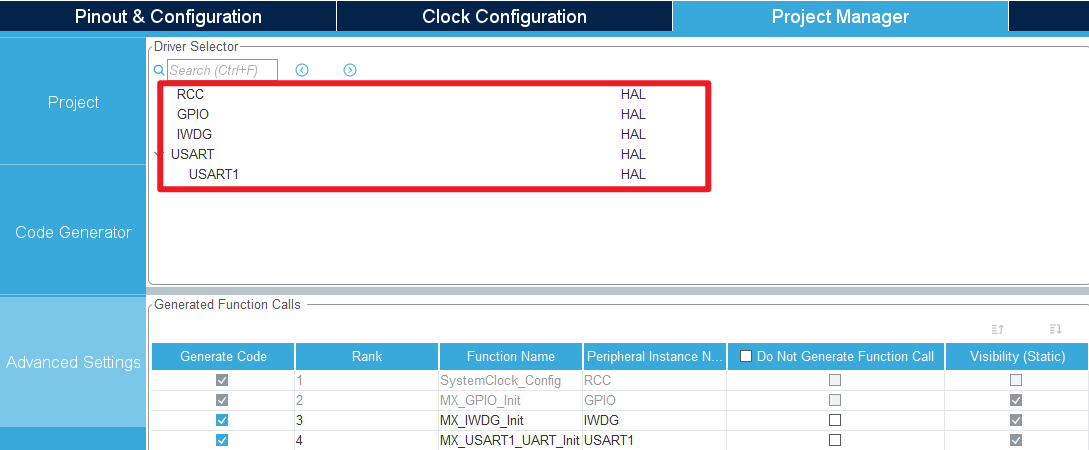1089x450 pixels.
Task: Click rank cell 4 in function table
Action: click(x=367, y=440)
